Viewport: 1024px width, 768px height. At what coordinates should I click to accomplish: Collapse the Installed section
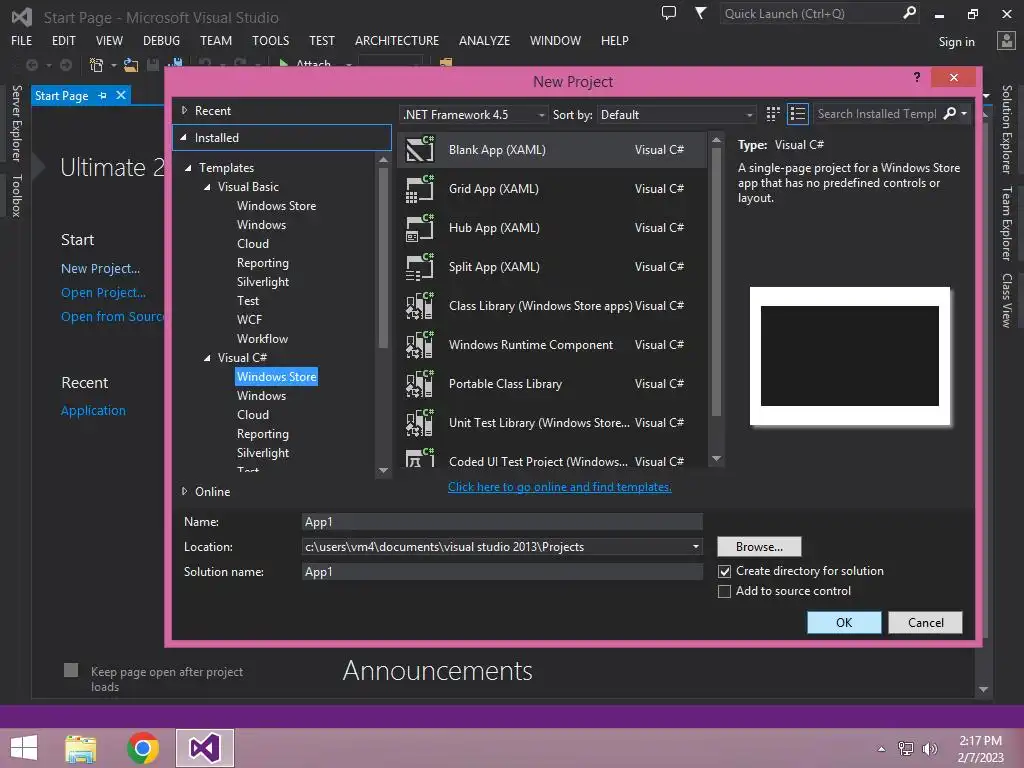tap(184, 137)
